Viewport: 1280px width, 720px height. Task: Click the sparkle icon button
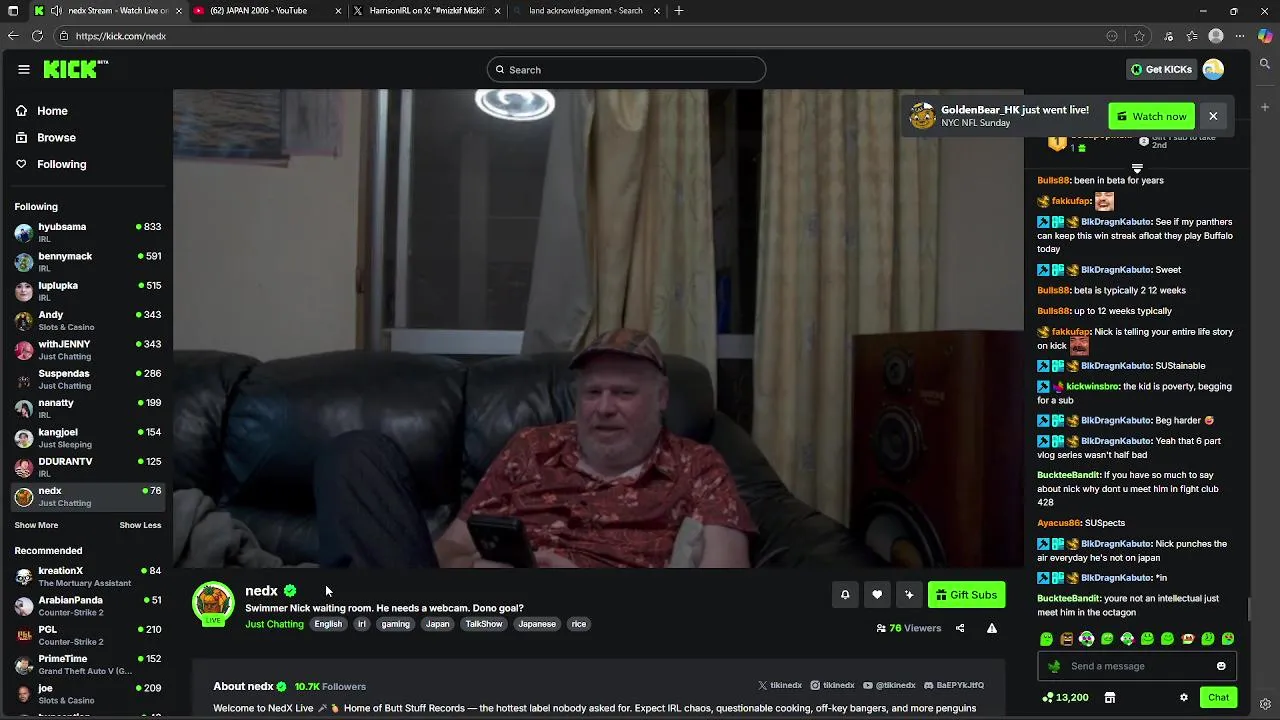[909, 595]
